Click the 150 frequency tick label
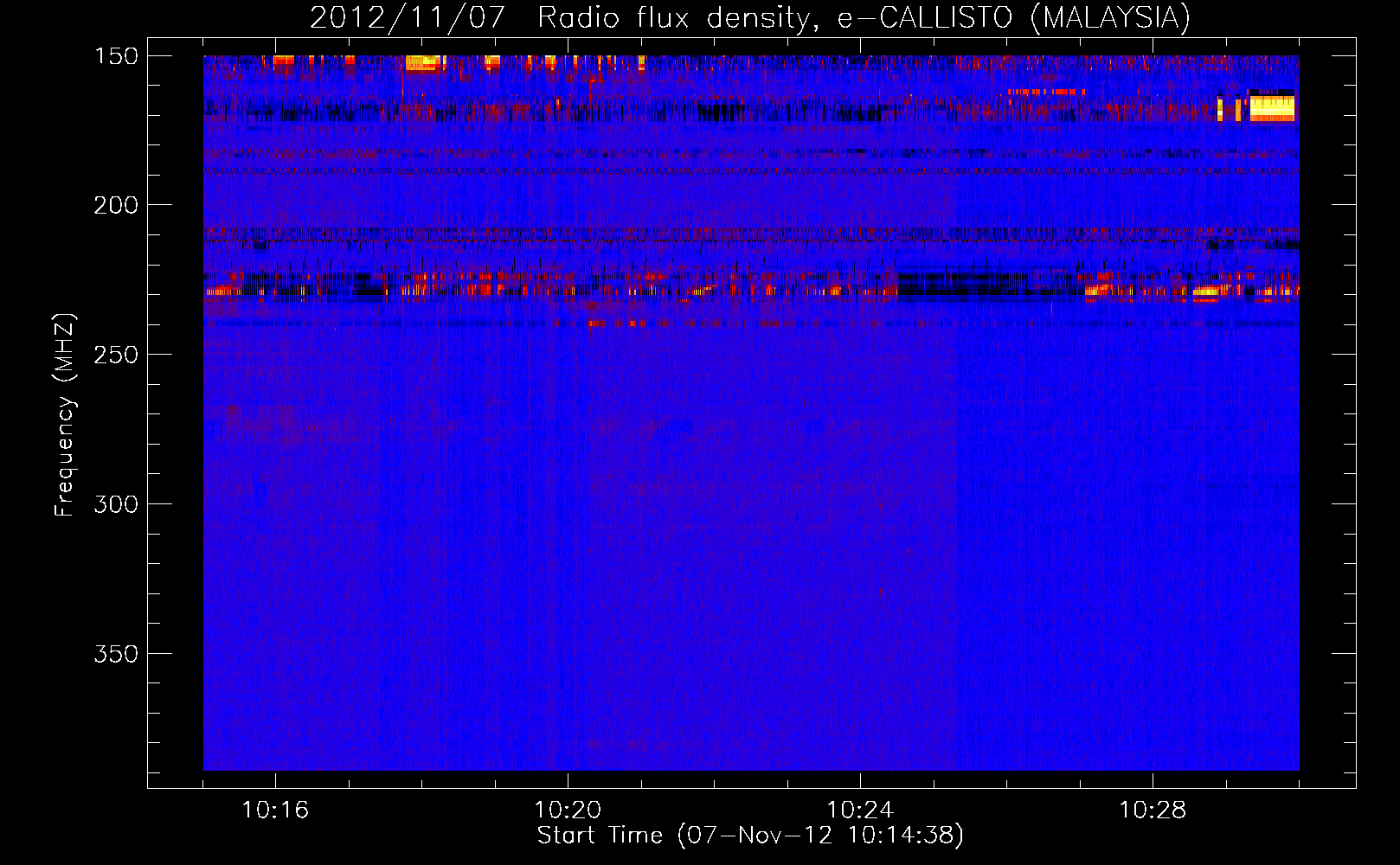This screenshot has width=1400, height=865. [116, 56]
